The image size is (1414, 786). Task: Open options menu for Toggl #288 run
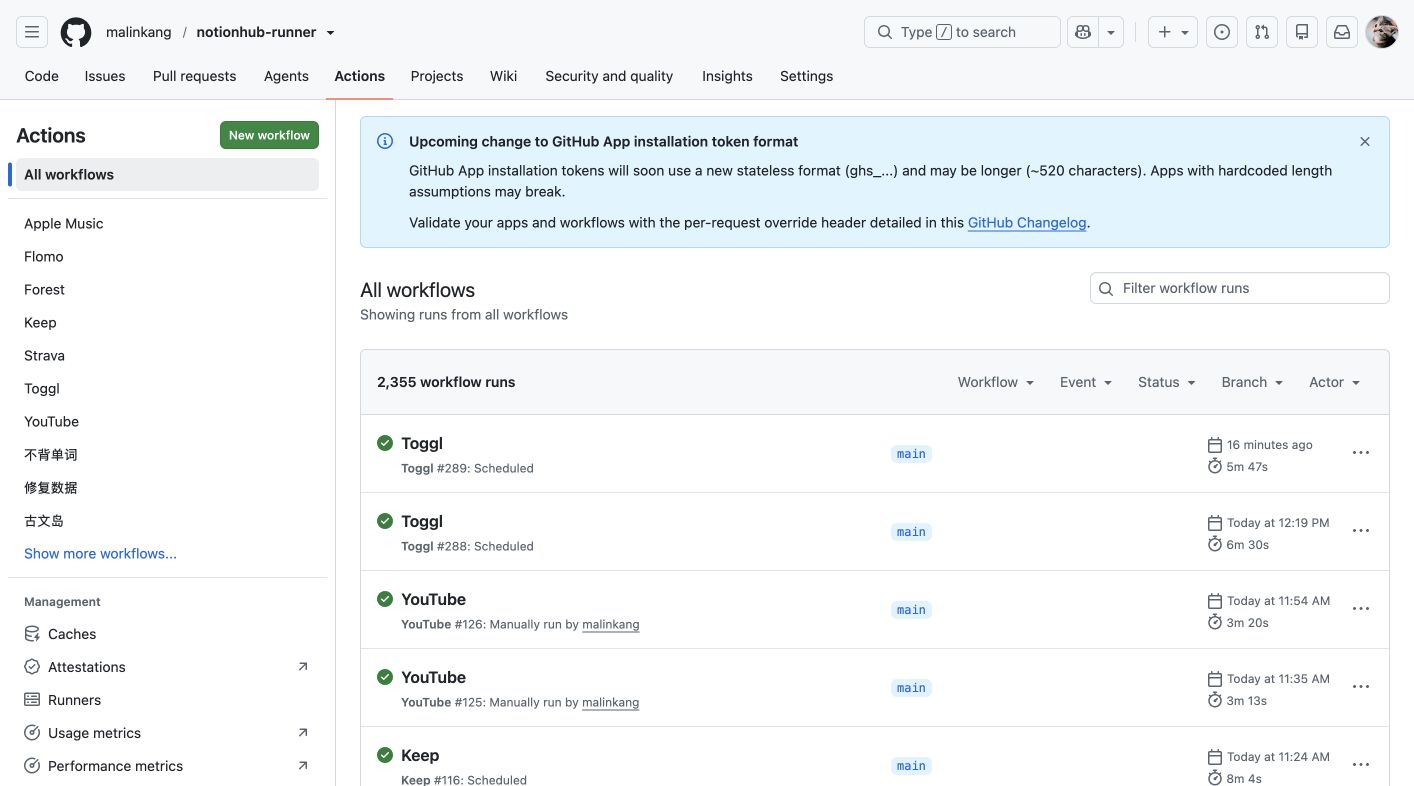(1361, 531)
